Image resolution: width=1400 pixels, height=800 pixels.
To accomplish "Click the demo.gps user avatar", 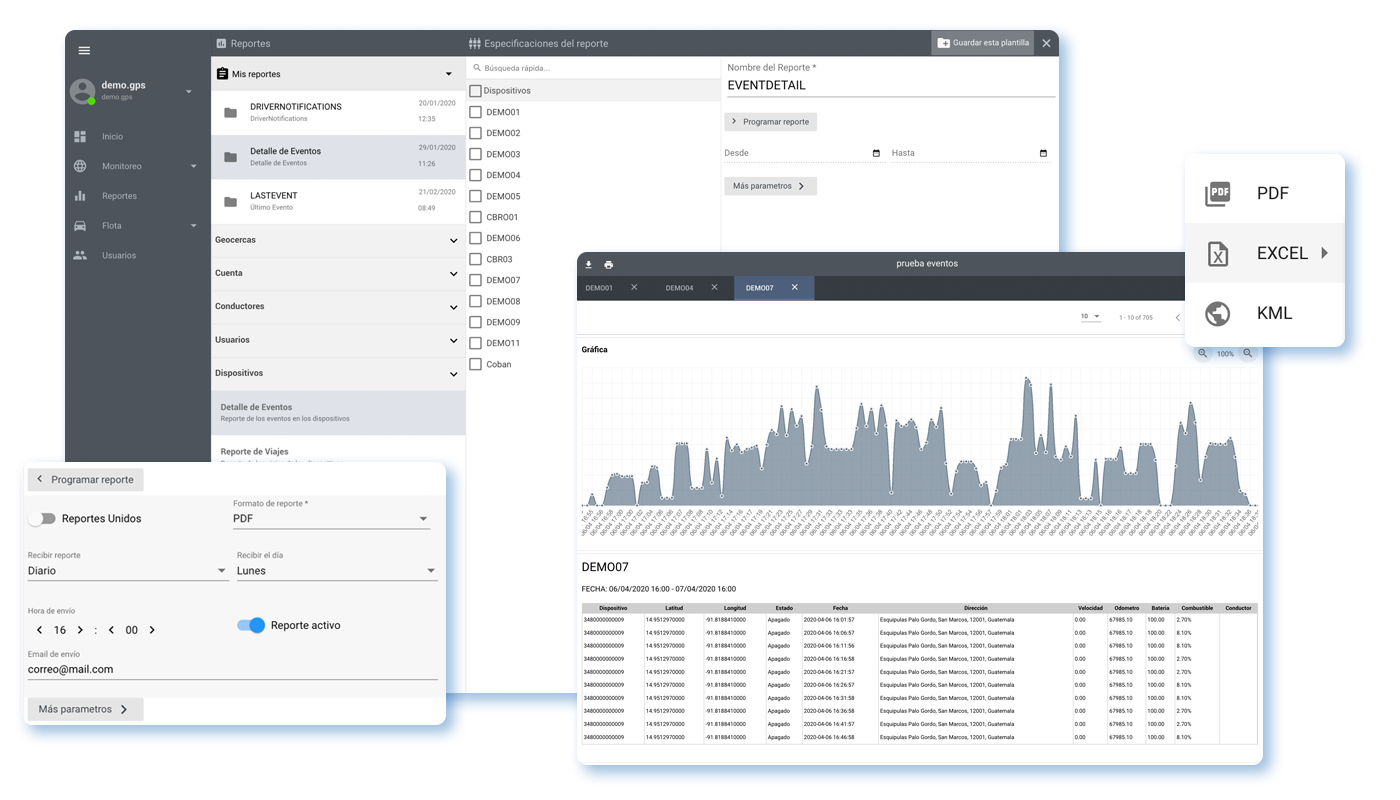I will [82, 91].
